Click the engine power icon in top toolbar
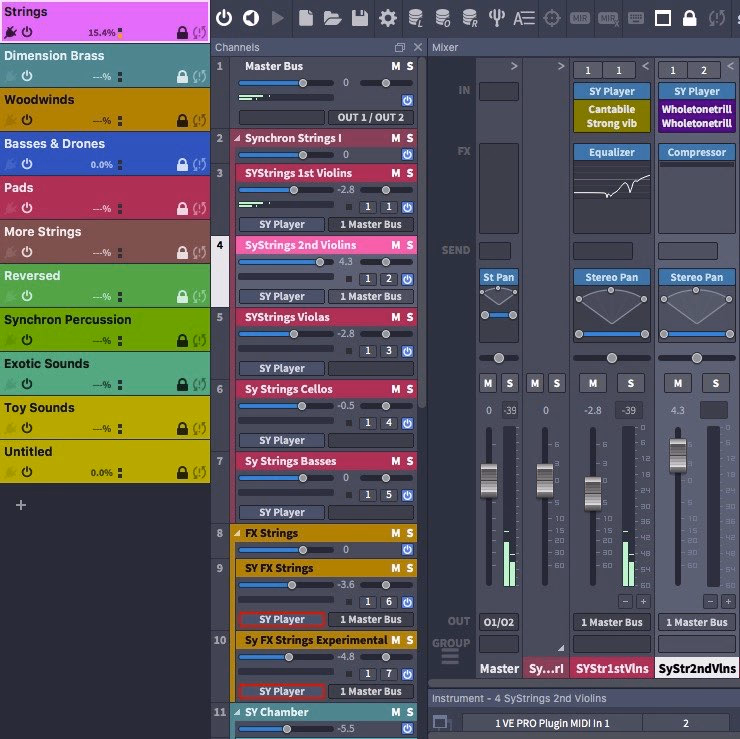The image size is (740, 739). point(224,18)
